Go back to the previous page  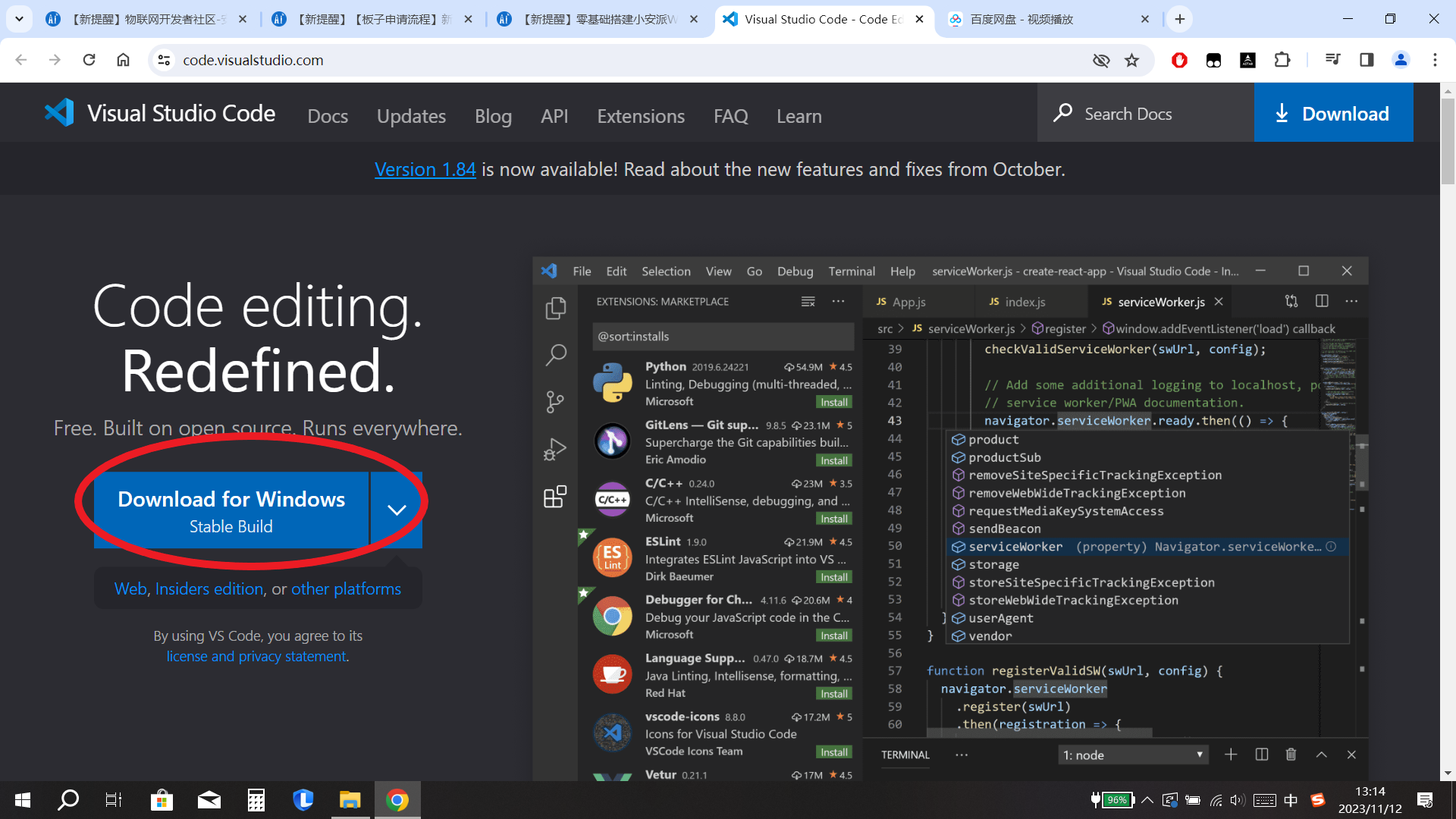tap(21, 60)
